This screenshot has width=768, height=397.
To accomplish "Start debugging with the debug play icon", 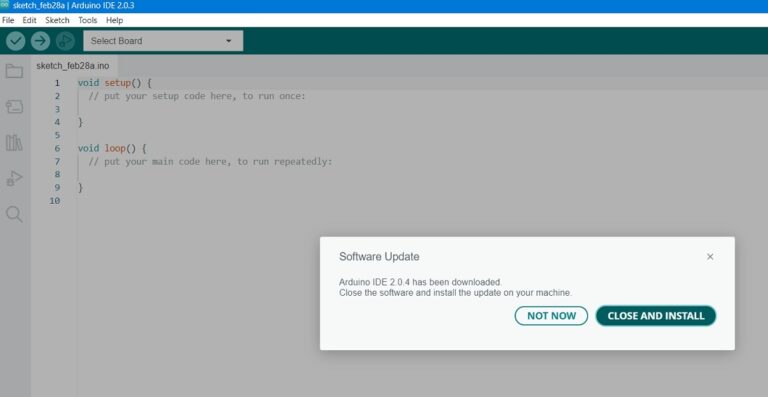I will pos(65,41).
